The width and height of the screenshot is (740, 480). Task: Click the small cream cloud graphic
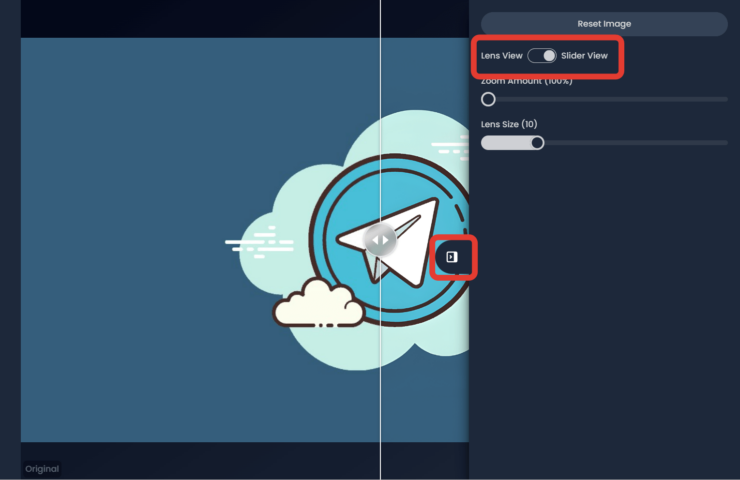coord(317,303)
